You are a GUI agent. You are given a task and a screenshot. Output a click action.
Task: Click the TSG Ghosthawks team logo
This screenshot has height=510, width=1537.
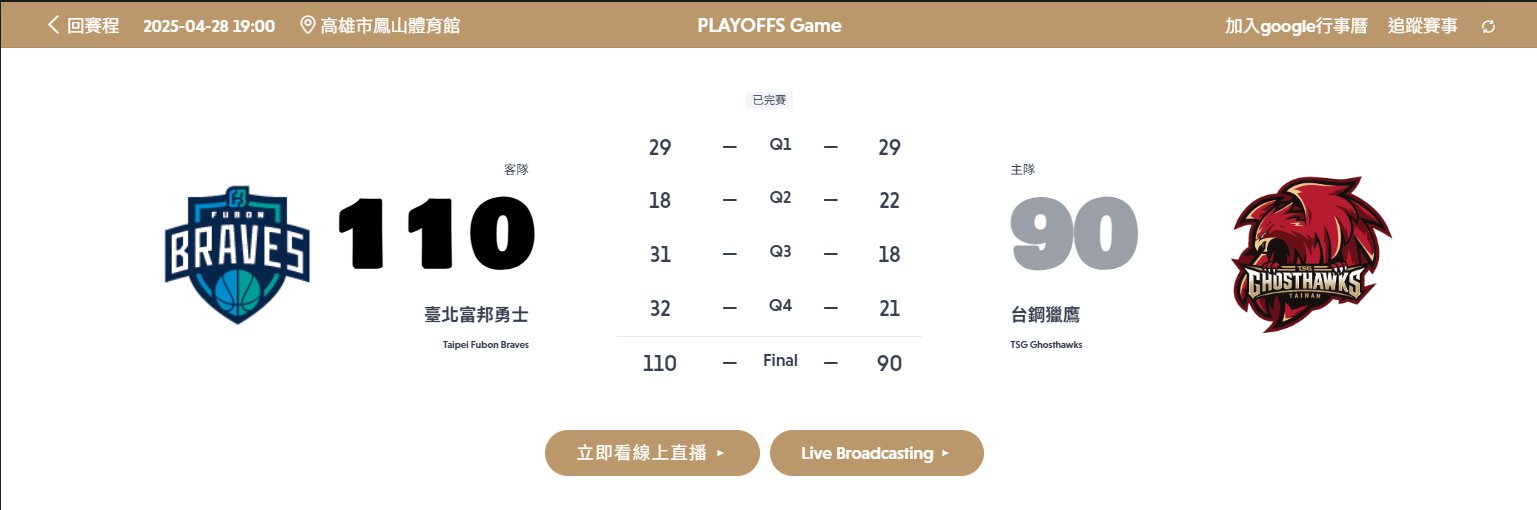click(x=1310, y=255)
